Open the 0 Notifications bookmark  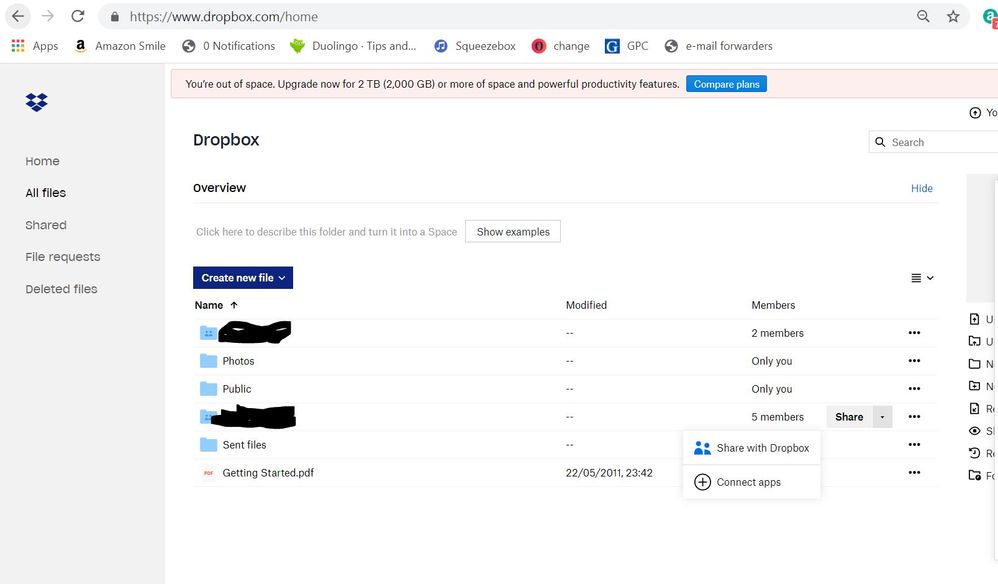point(228,46)
